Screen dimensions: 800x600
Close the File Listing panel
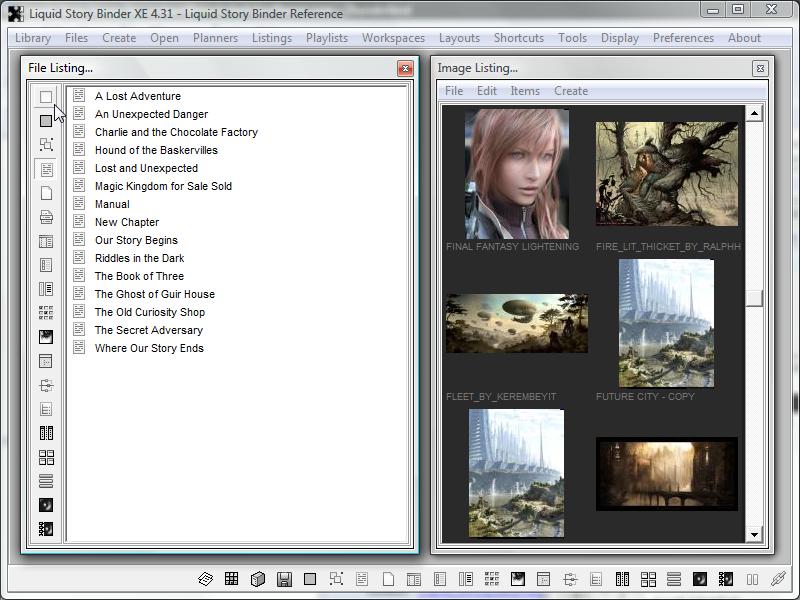coord(405,68)
